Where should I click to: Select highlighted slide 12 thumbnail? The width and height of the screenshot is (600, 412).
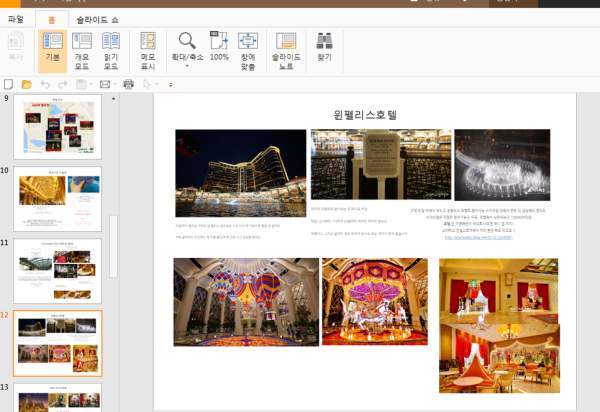(58, 343)
